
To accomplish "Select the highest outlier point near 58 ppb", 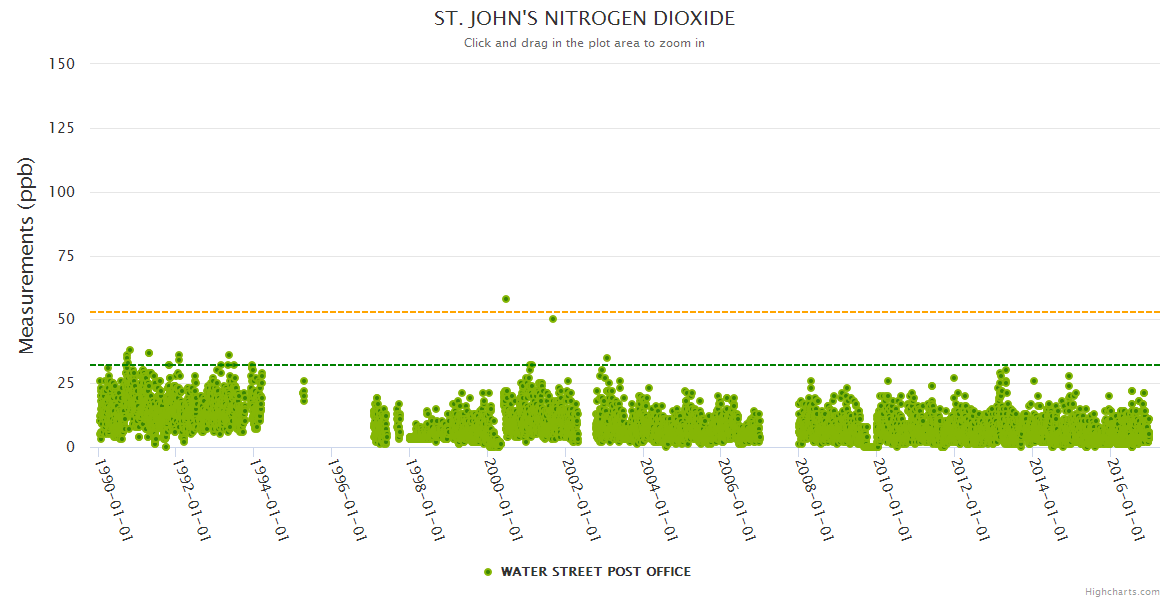I will 506,299.
